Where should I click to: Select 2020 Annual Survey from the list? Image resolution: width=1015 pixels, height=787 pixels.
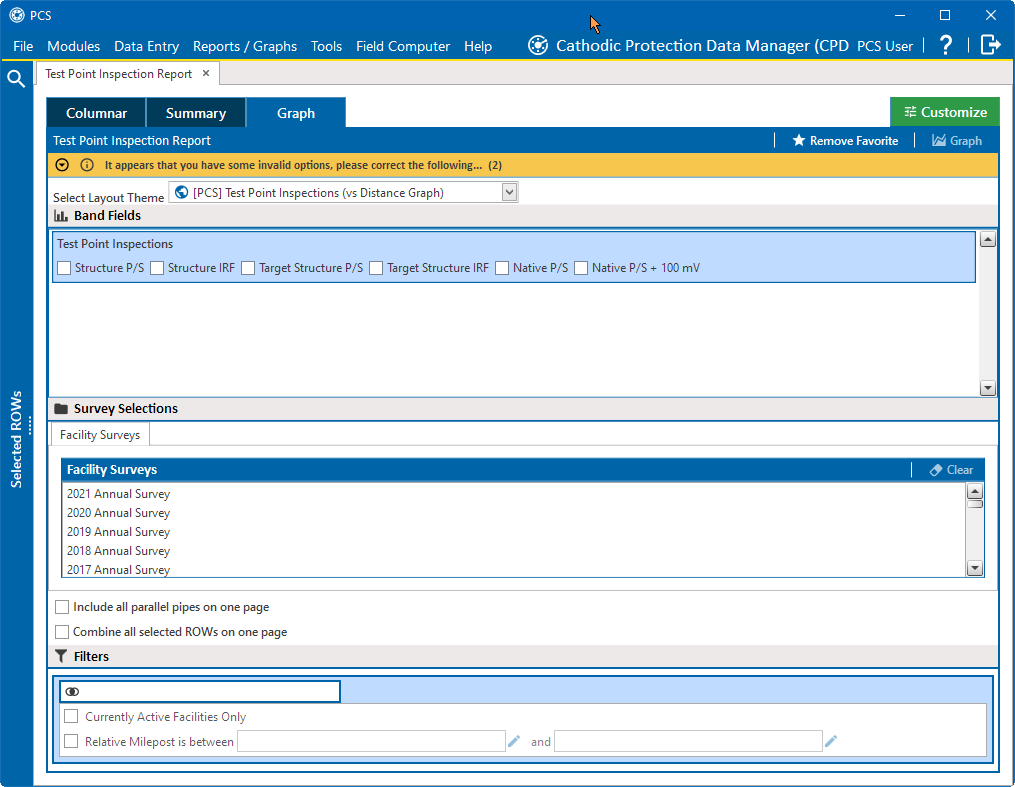click(118, 512)
